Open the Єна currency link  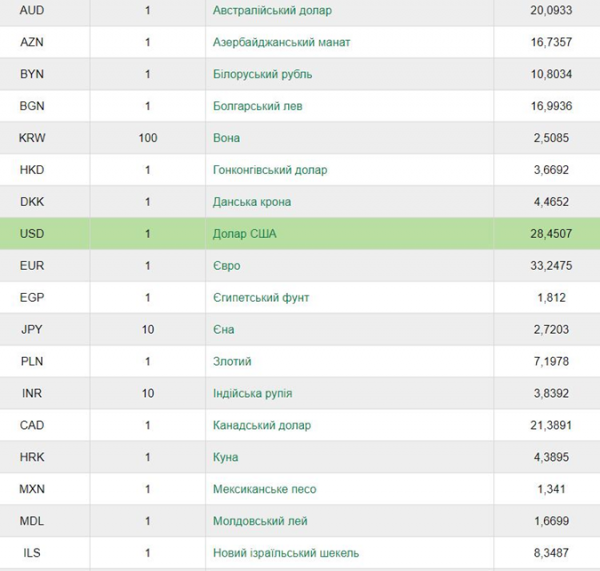click(x=223, y=330)
